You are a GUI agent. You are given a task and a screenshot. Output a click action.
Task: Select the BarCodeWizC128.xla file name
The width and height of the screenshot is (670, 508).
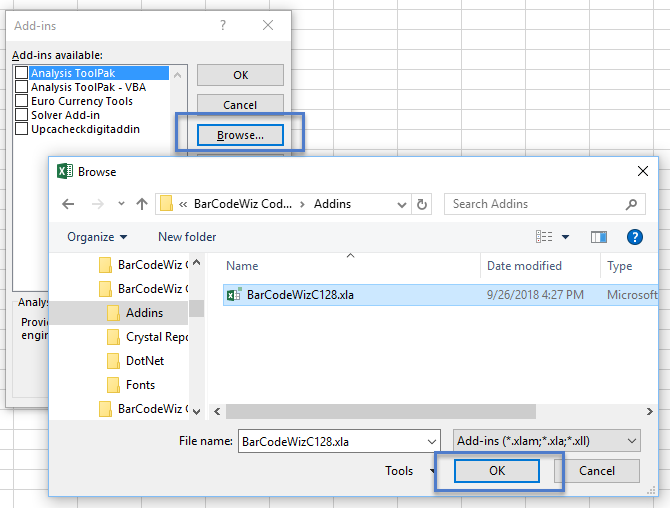point(300,295)
